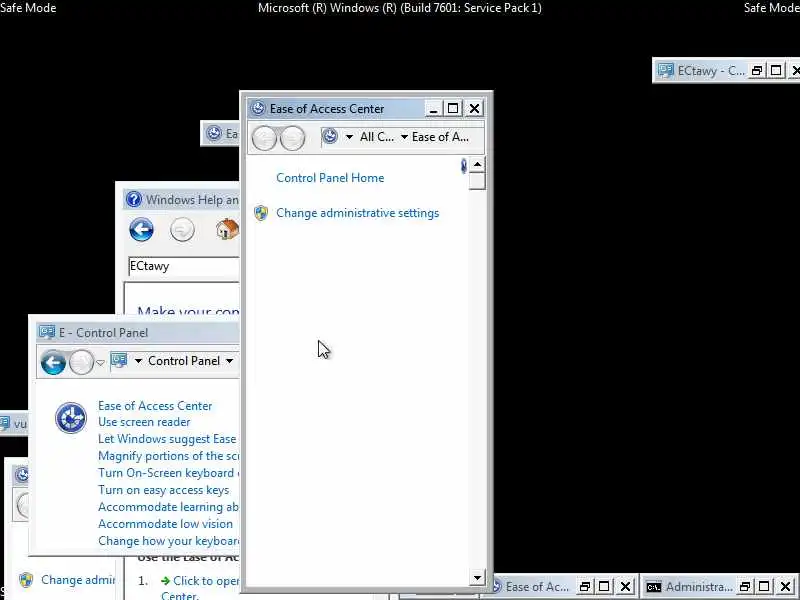This screenshot has height=600, width=800.
Task: Click Forward arrow in Windows Help window
Action: click(182, 230)
